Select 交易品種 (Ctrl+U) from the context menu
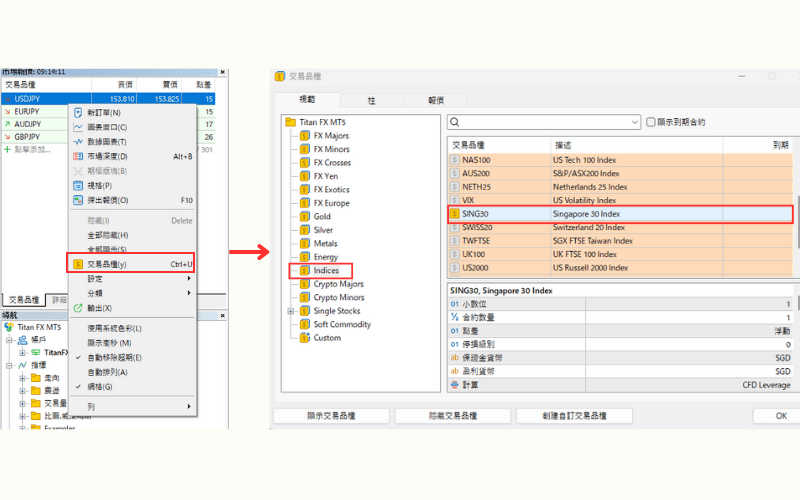Viewport: 800px width, 500px height. tap(130, 264)
